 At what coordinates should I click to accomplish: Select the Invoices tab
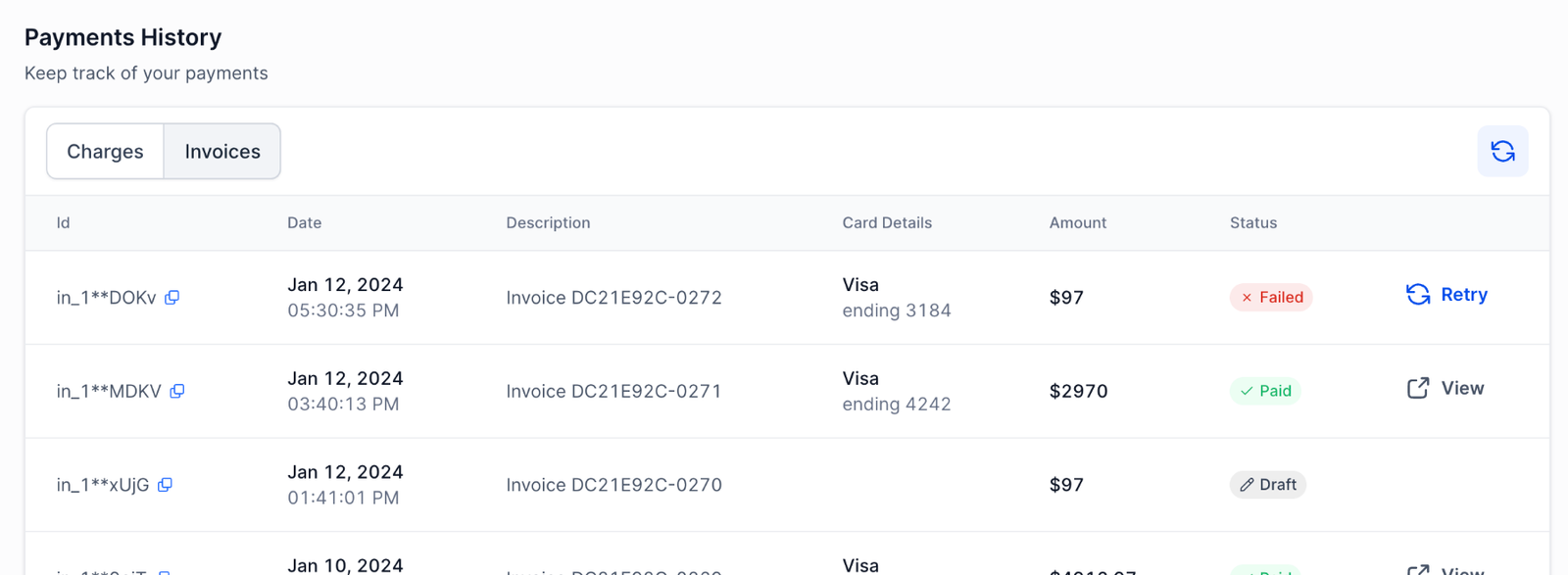[x=222, y=152]
